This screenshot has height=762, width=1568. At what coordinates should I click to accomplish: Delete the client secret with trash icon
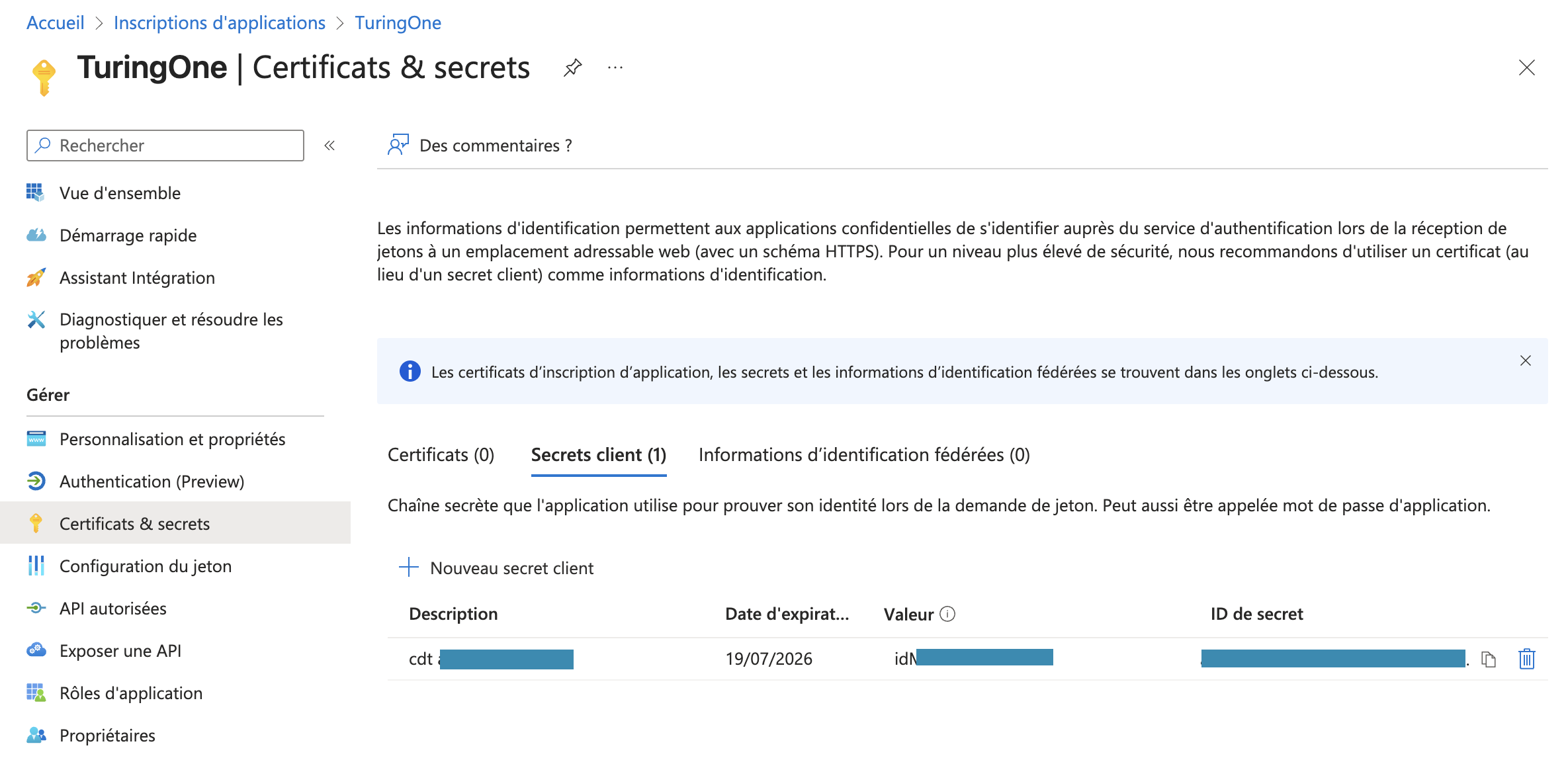[1527, 659]
